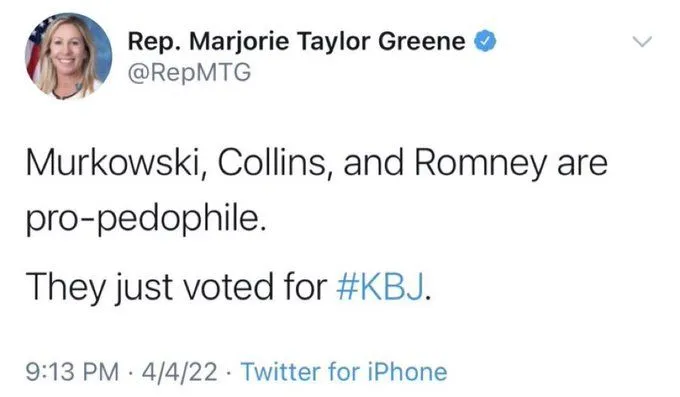Click the blue verified checkmark badge
The width and height of the screenshot is (680, 397).
[485, 42]
